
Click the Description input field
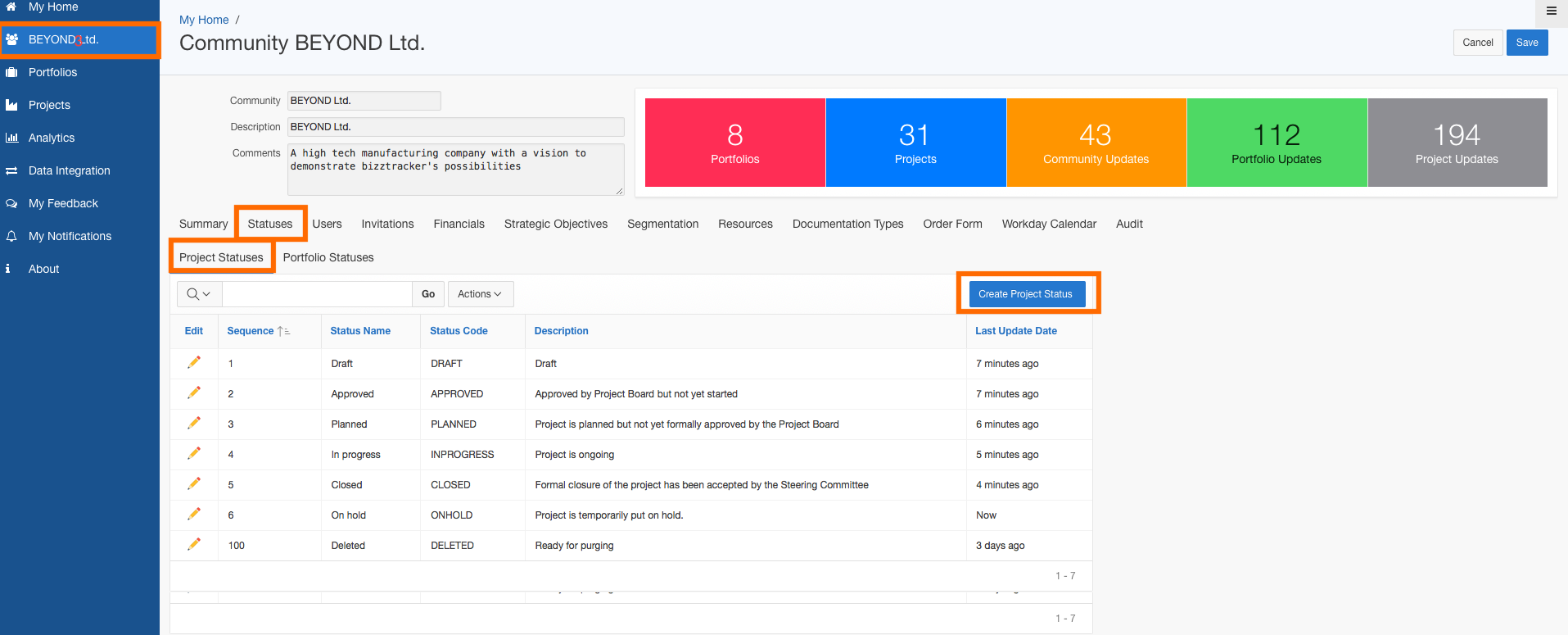coord(455,127)
